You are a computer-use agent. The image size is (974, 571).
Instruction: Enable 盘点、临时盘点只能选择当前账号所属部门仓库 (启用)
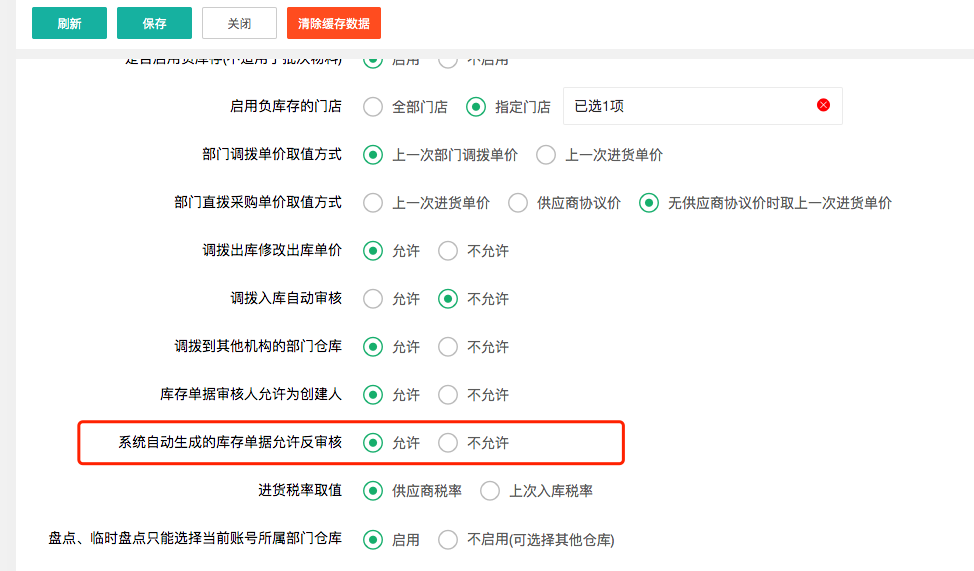[x=373, y=539]
